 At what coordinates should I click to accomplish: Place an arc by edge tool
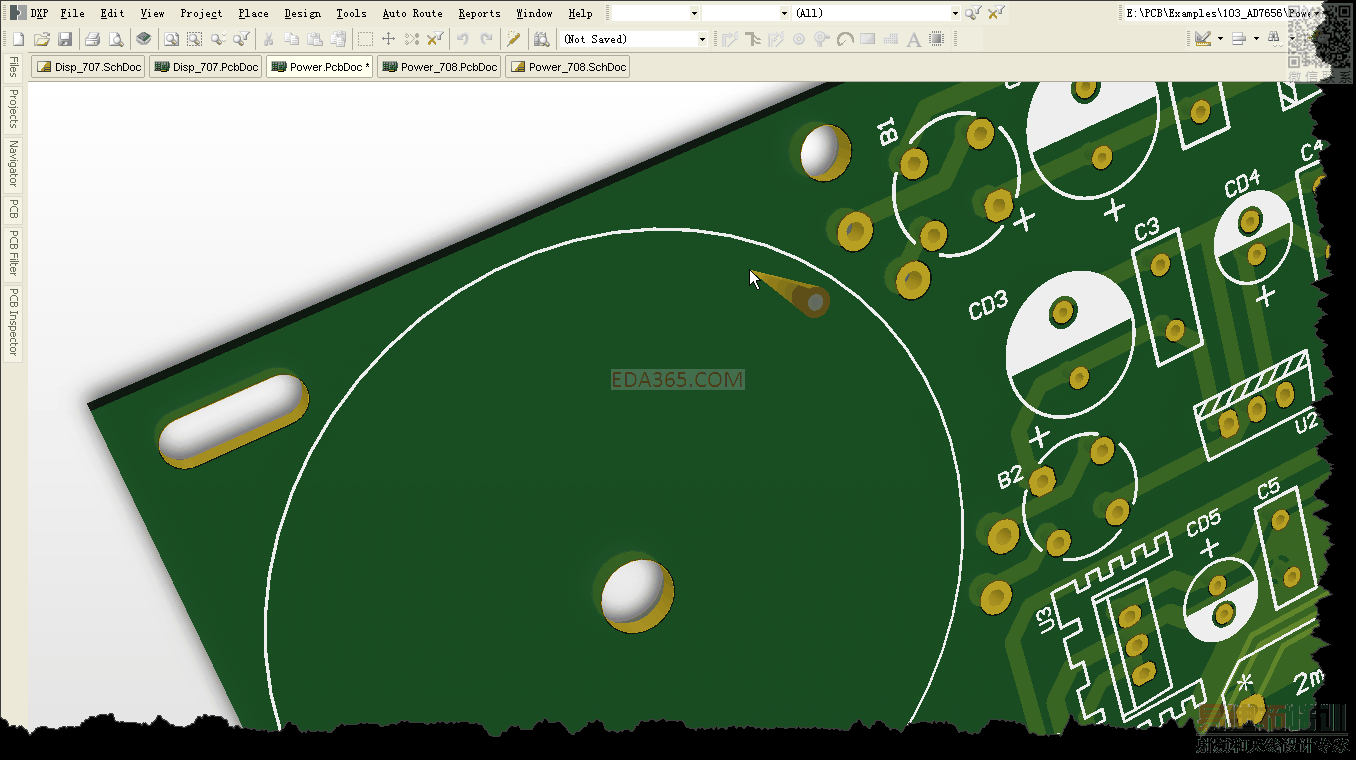pyautogui.click(x=845, y=39)
